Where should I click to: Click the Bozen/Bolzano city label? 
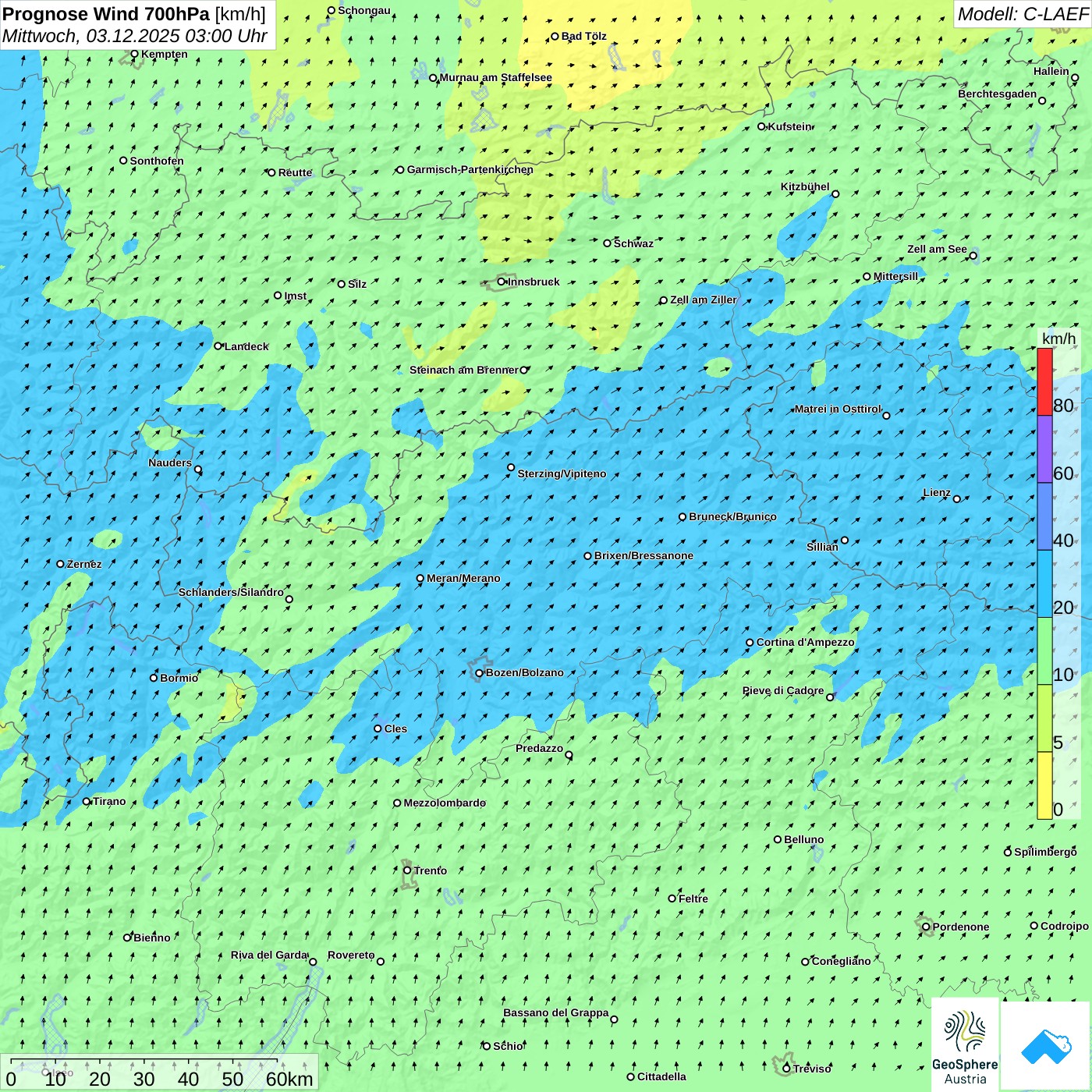524,672
